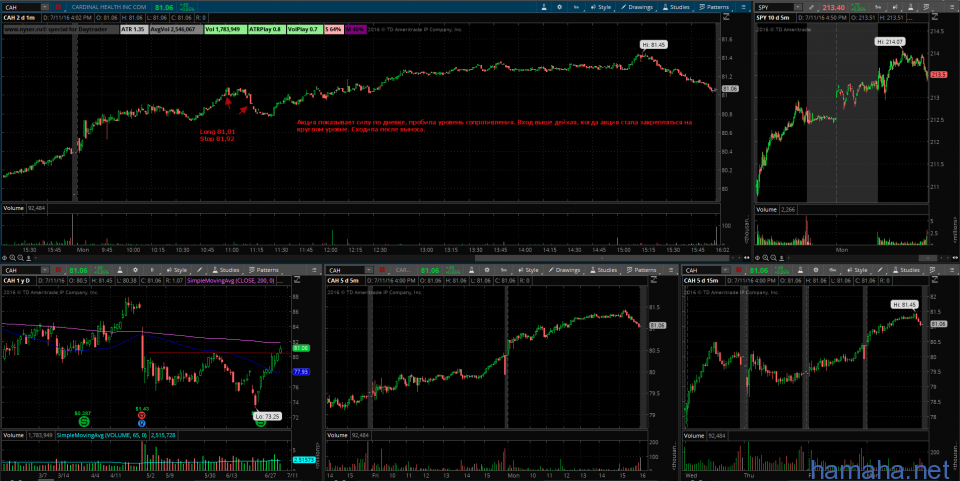Screen dimensions: 960x481
Task: Click the CAH 2 d 1m timeframe label
Action: point(20,18)
